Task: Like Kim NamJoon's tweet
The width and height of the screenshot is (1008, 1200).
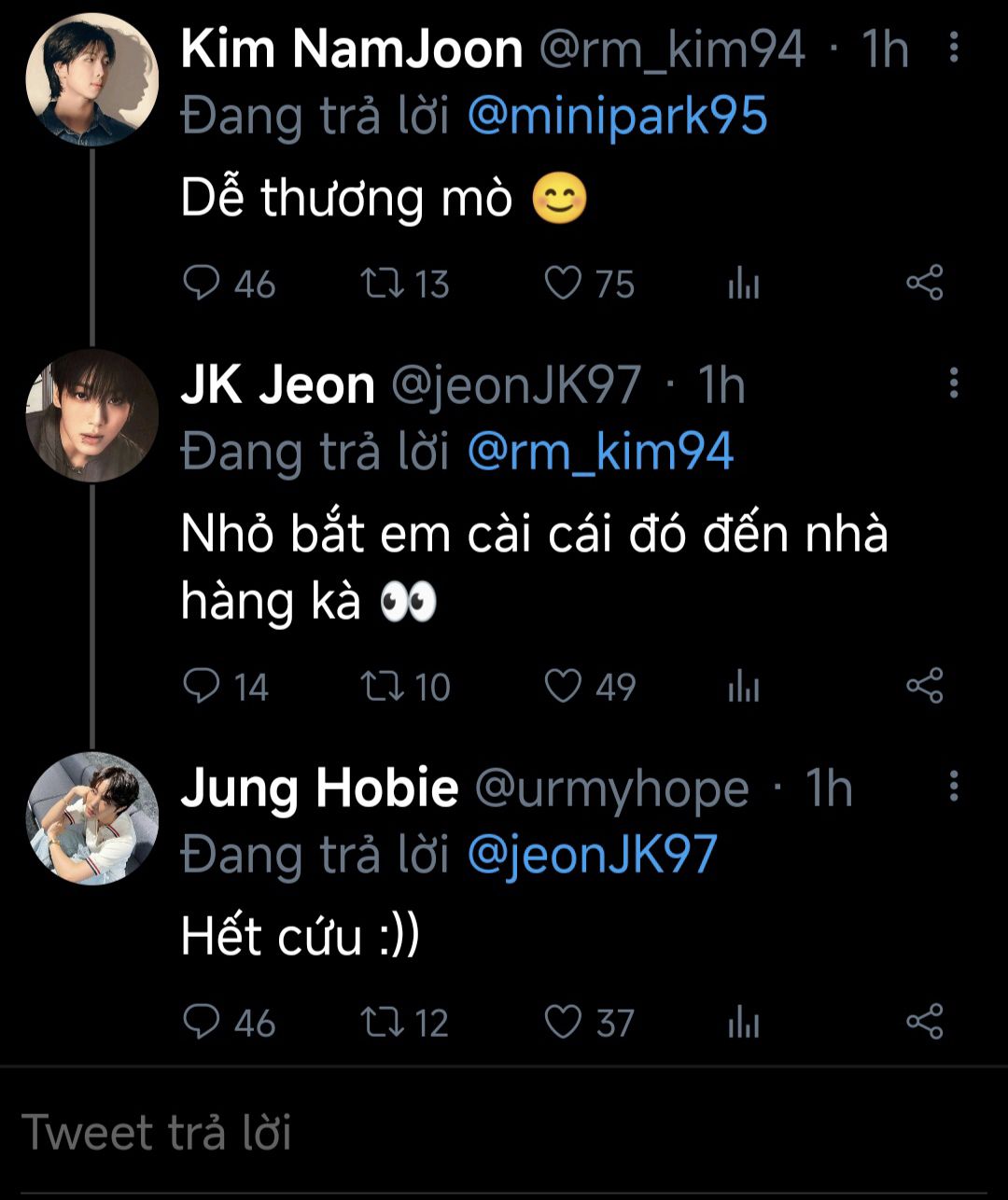Action: 563,283
